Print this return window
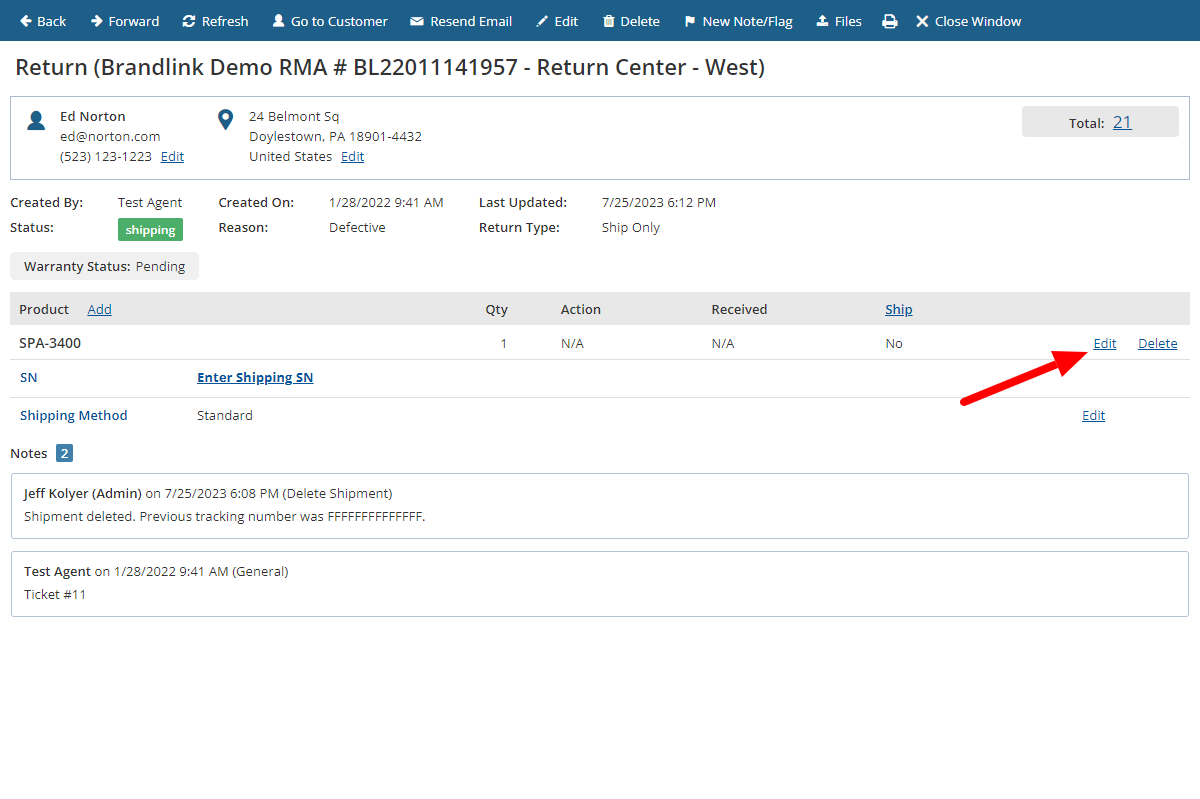Image resolution: width=1200 pixels, height=799 pixels. (x=890, y=20)
